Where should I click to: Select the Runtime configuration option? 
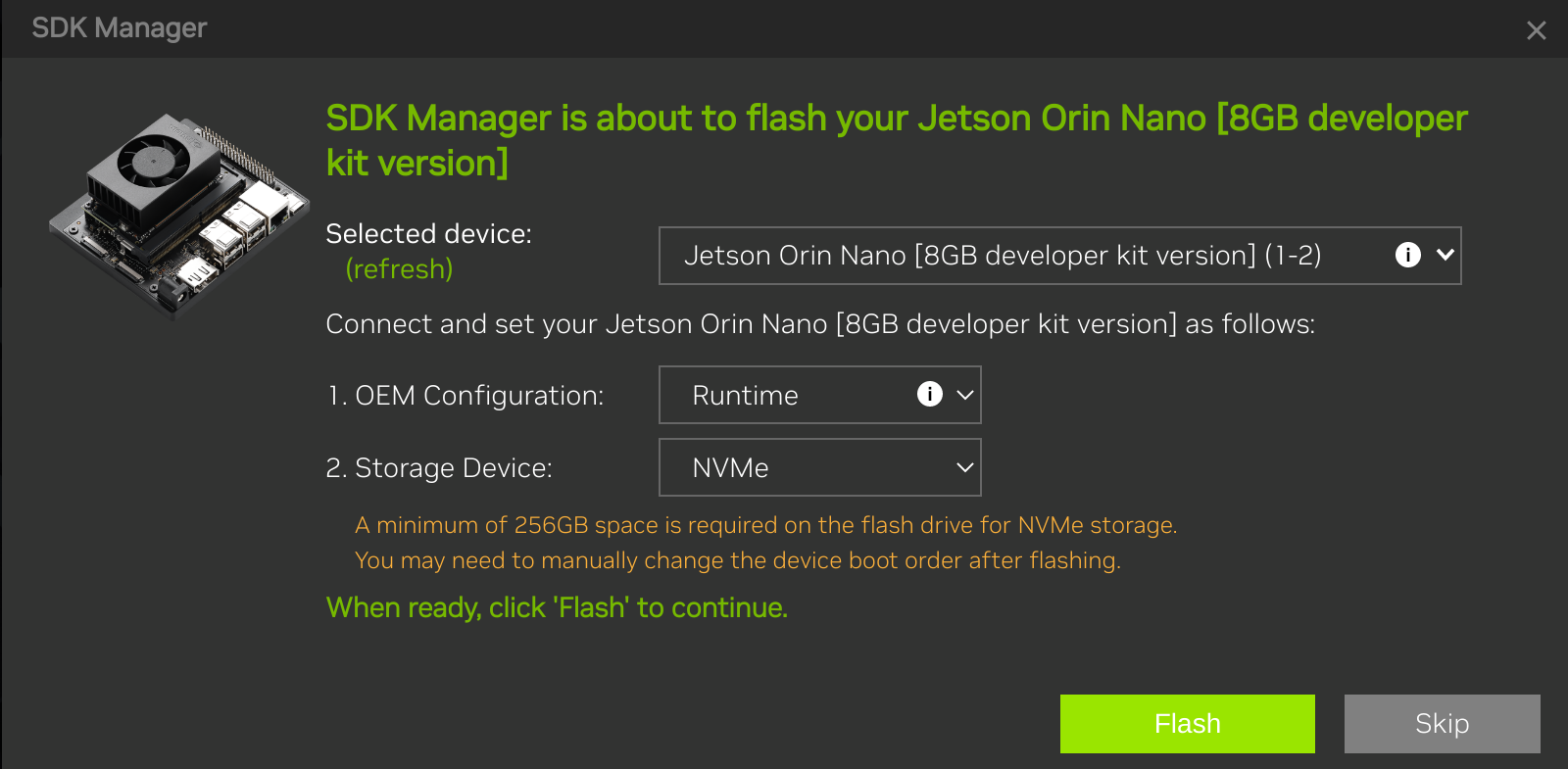pyautogui.click(x=745, y=394)
